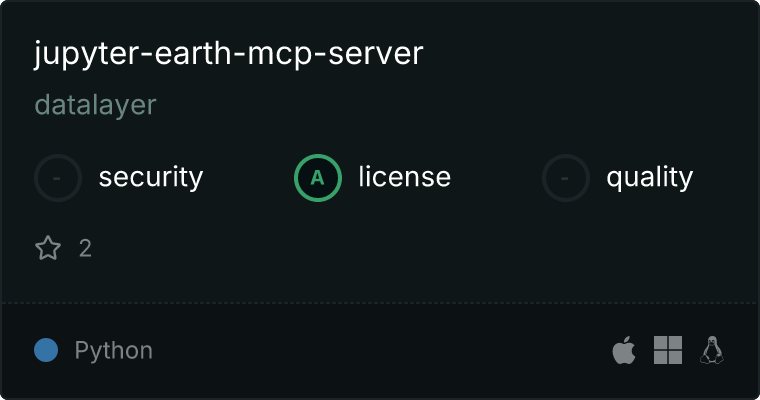Select the blue Python language dot
The width and height of the screenshot is (760, 400).
[46, 350]
